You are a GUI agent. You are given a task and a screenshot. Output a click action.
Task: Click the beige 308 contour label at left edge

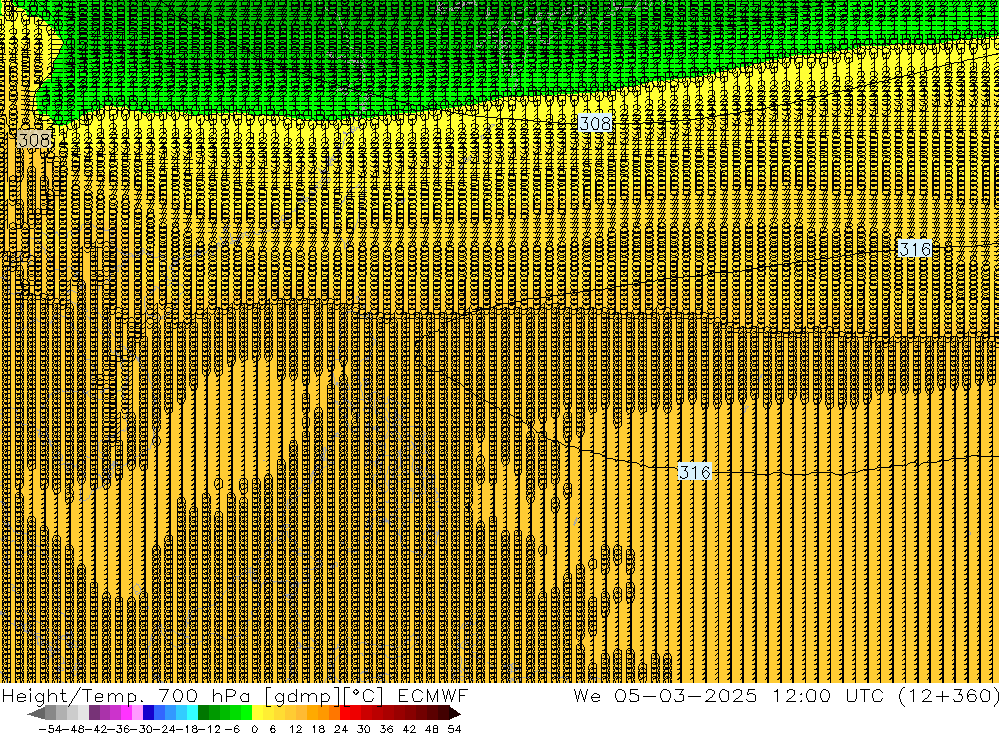tap(34, 140)
